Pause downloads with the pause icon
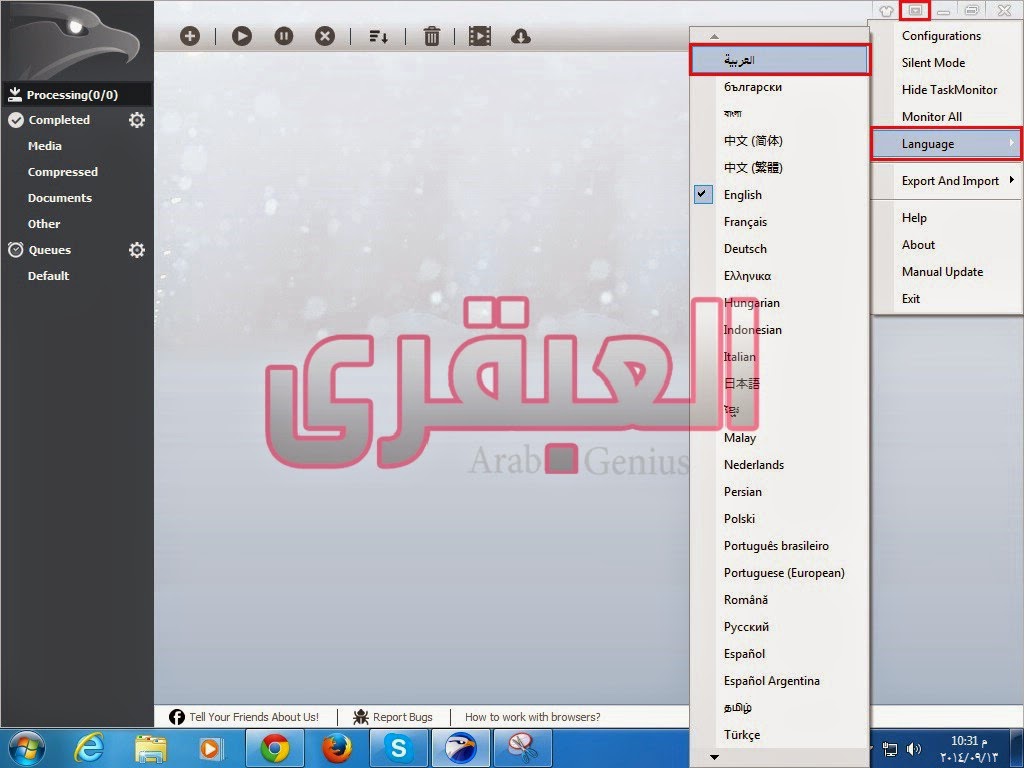Screen dimensions: 1024x768 click(x=283, y=36)
